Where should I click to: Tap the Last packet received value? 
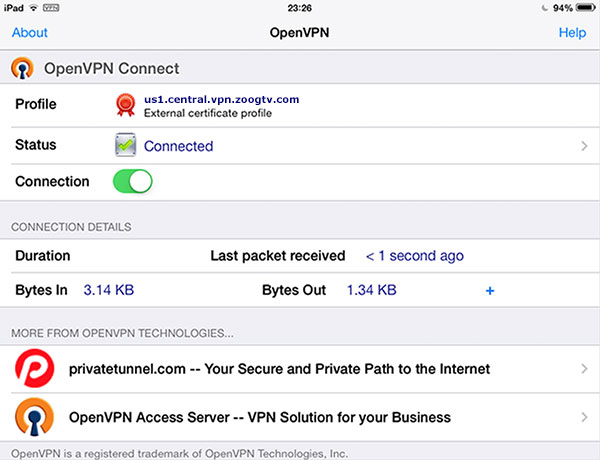click(x=414, y=256)
